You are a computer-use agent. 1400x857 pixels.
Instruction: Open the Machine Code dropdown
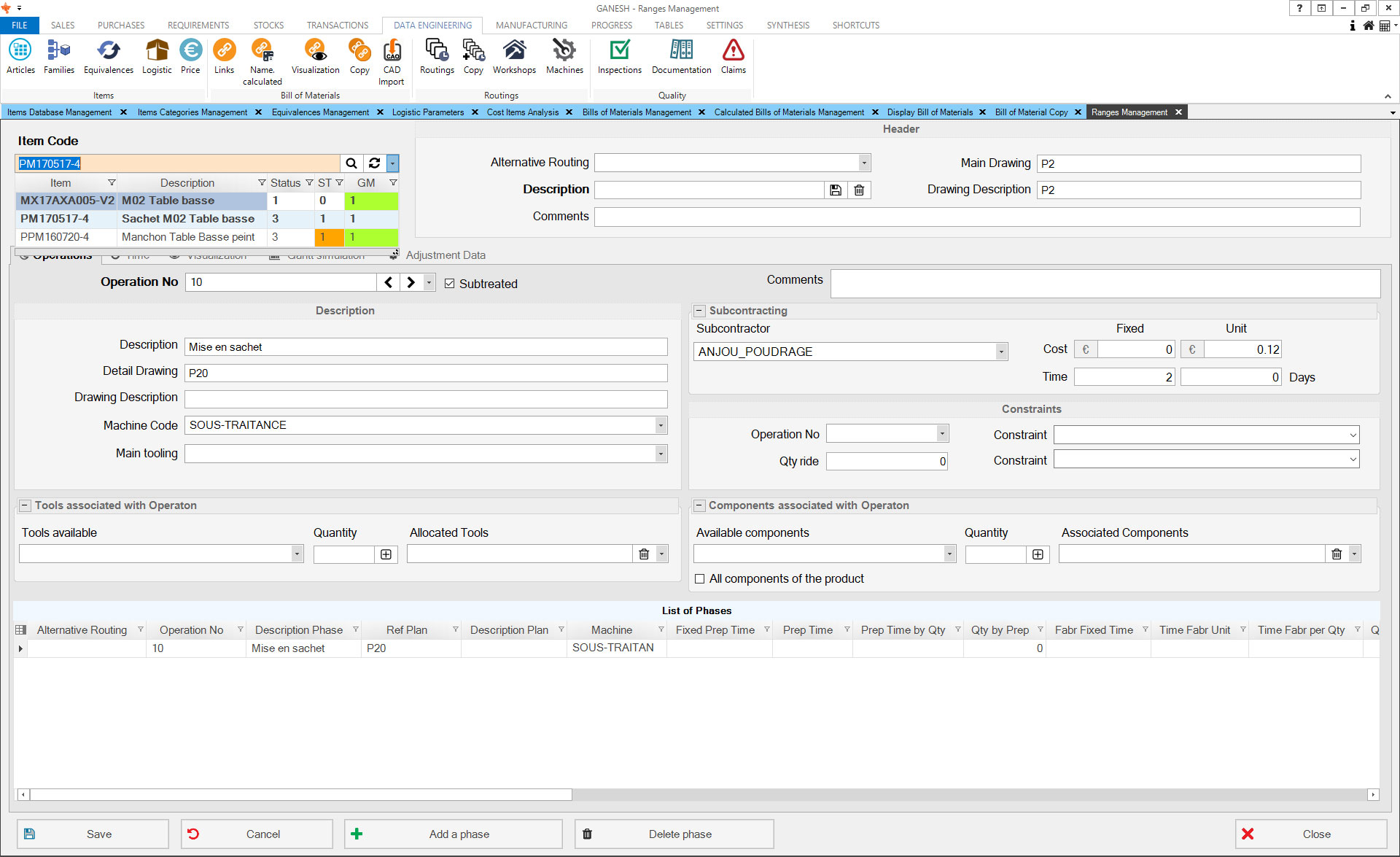pos(661,425)
